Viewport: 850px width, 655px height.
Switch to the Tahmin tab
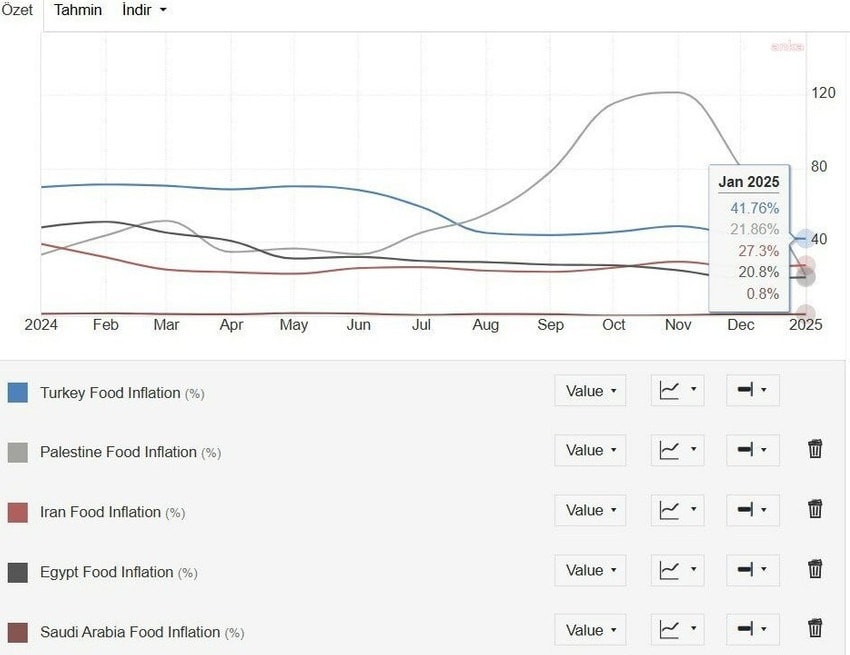[x=78, y=10]
